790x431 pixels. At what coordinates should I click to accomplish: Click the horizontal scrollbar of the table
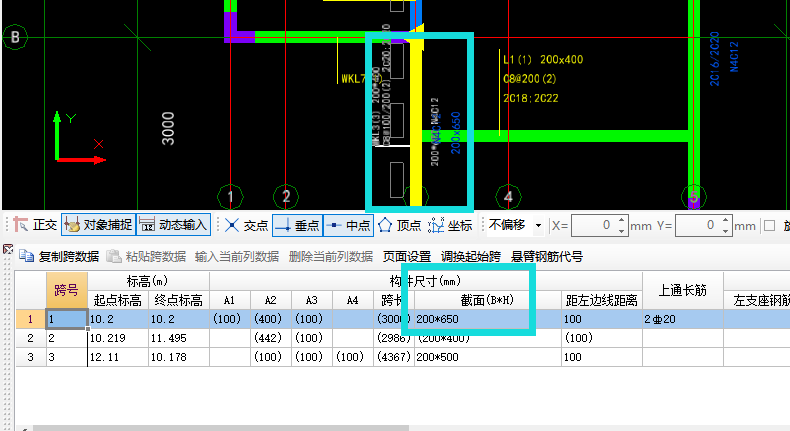coord(221,428)
